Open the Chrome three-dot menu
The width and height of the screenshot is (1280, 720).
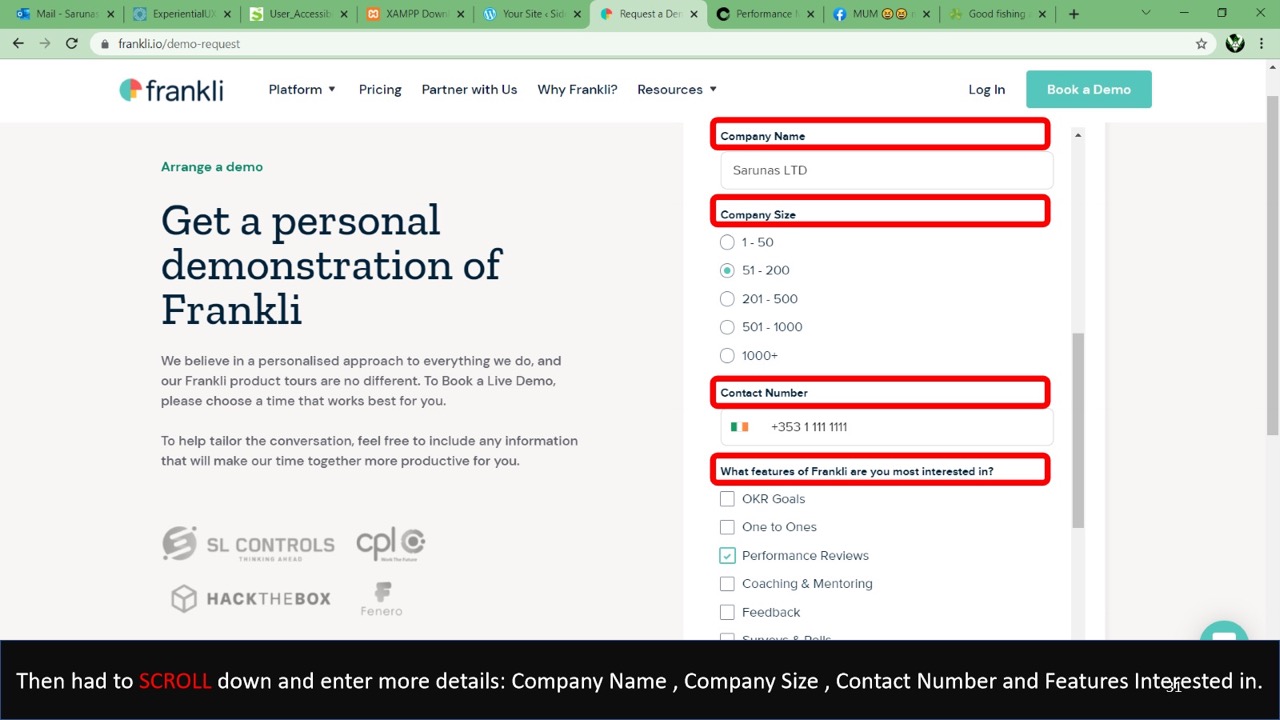[x=1263, y=44]
